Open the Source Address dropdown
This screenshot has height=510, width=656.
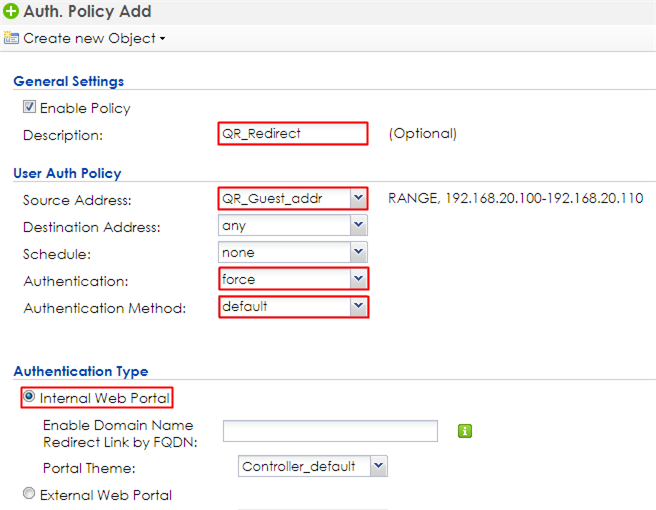[359, 198]
